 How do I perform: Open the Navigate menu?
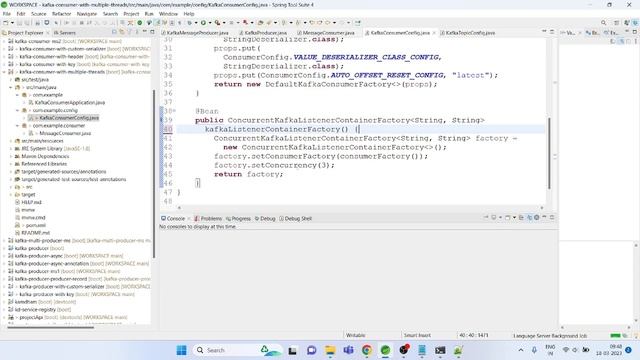[87, 14]
